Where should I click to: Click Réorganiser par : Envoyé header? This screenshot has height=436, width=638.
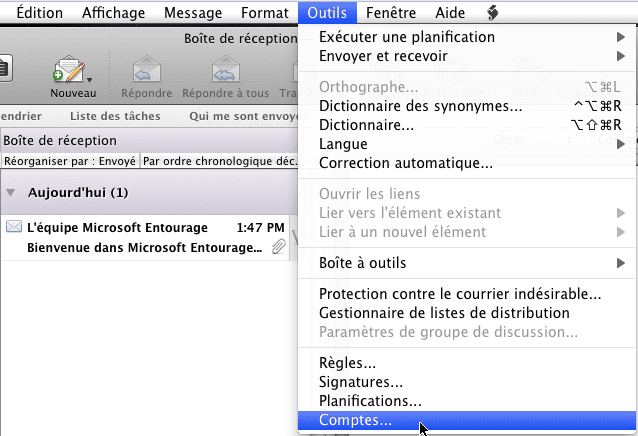coord(70,161)
